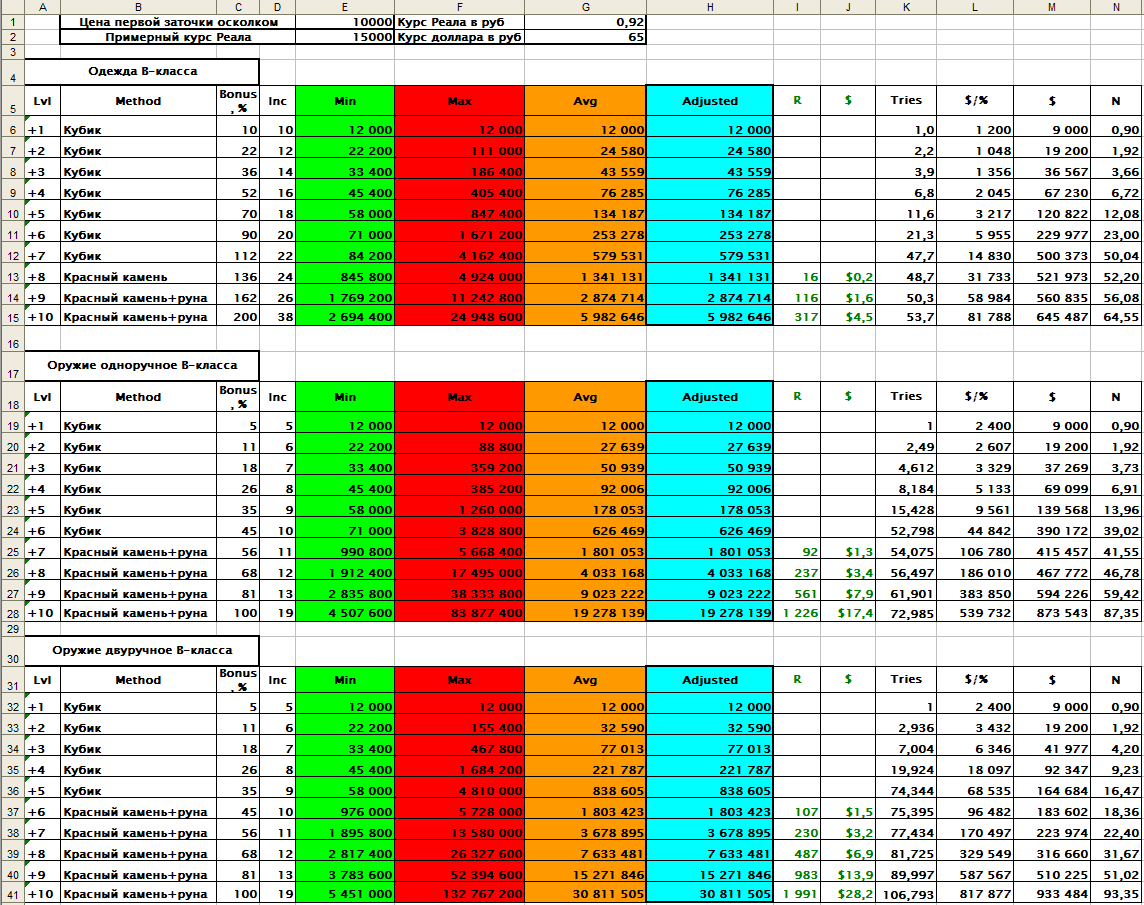This screenshot has width=1144, height=905.
Task: Select the red Max header in row 18
Action: [459, 397]
